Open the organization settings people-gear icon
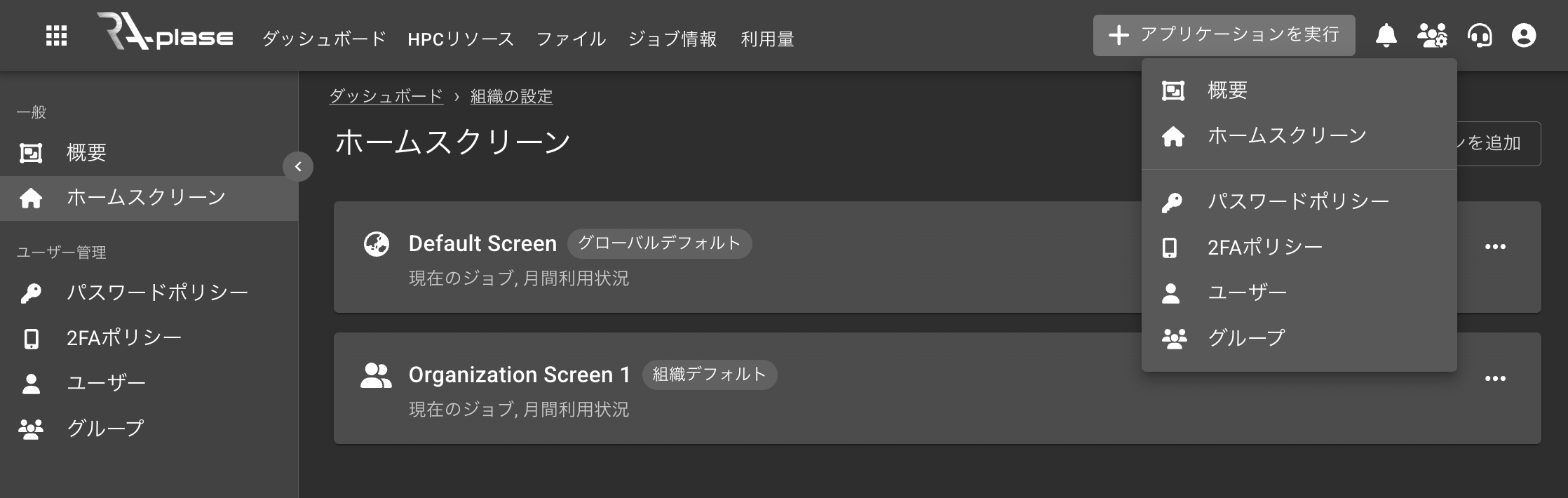This screenshot has height=498, width=1568. point(1432,35)
